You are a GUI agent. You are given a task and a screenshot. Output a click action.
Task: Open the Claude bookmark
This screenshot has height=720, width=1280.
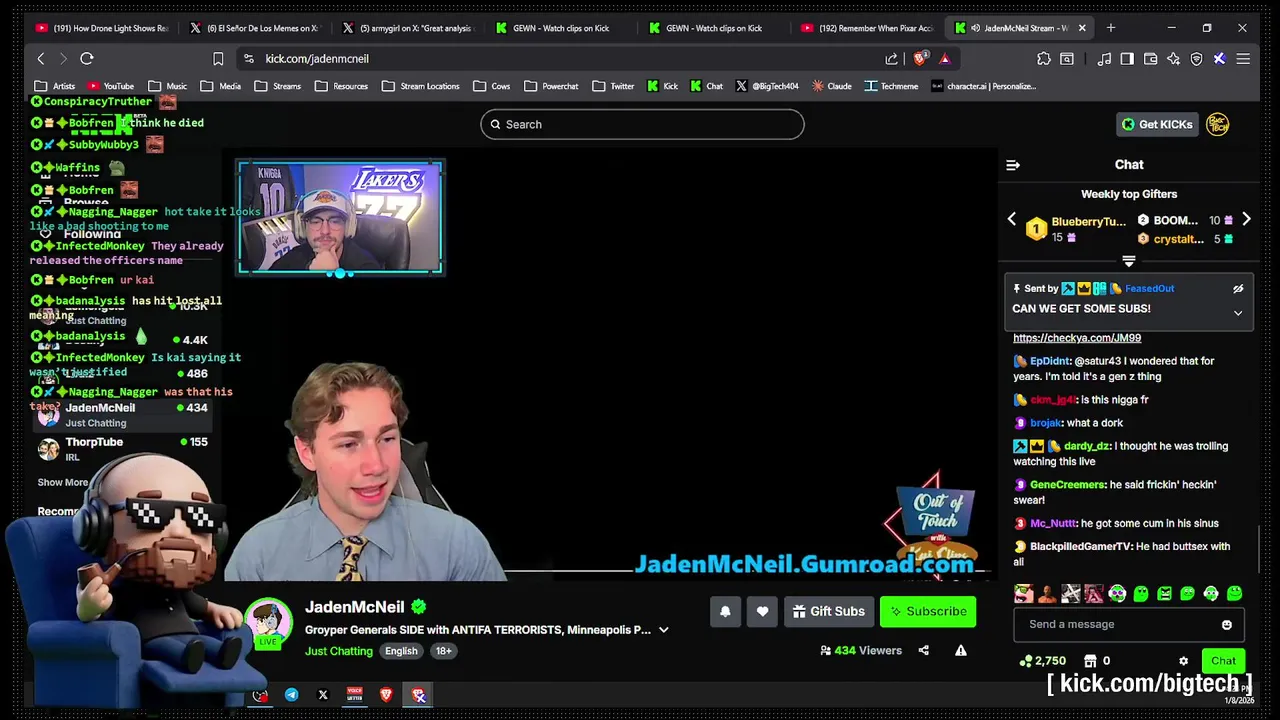(832, 86)
